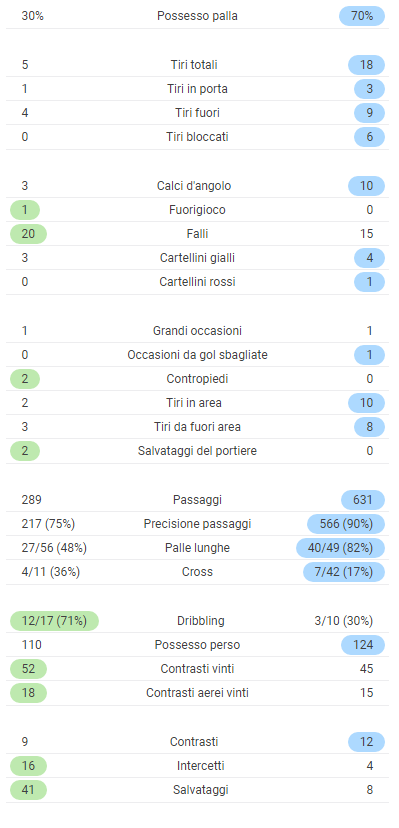Select the Grandi occasioni label
Image resolution: width=399 pixels, height=828 pixels.
pyautogui.click(x=197, y=331)
